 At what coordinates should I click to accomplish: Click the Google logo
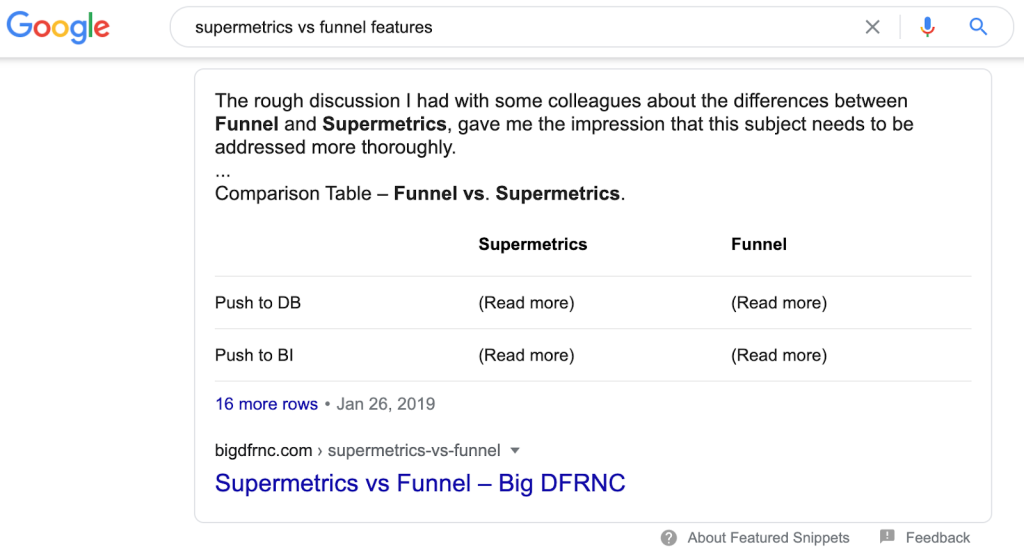click(x=58, y=27)
